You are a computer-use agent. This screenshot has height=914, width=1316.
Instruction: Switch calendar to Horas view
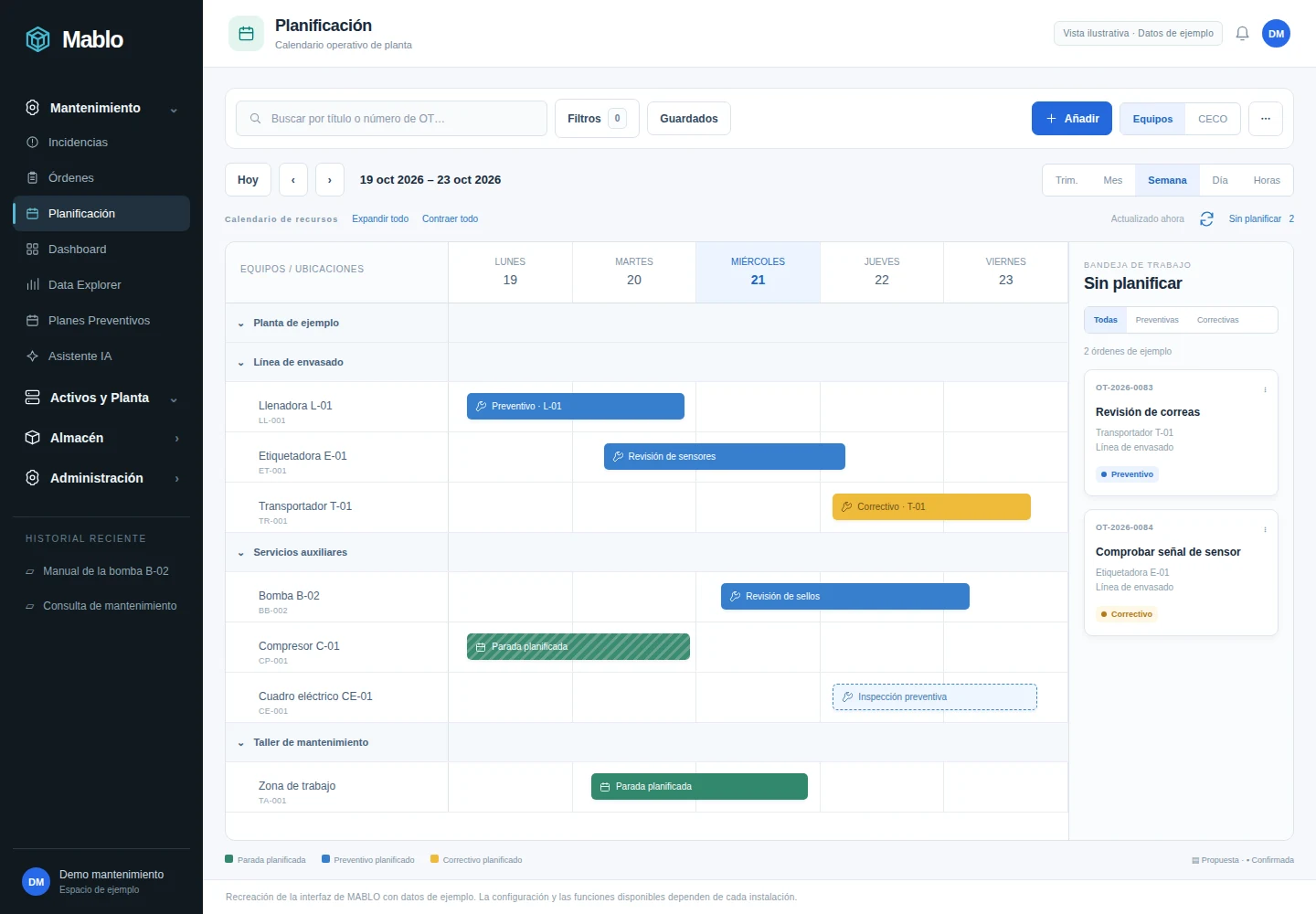pyautogui.click(x=1266, y=180)
